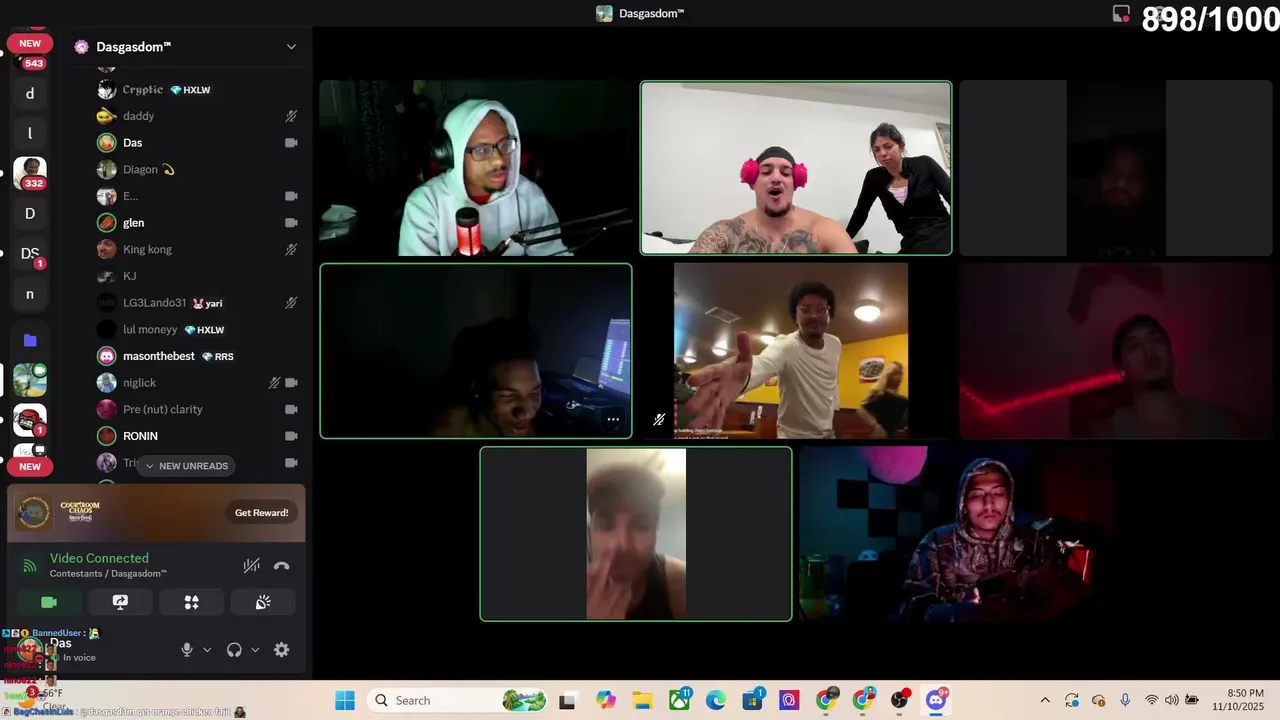1280x720 pixels.
Task: Expand the headphones output options chevron
Action: click(x=255, y=650)
